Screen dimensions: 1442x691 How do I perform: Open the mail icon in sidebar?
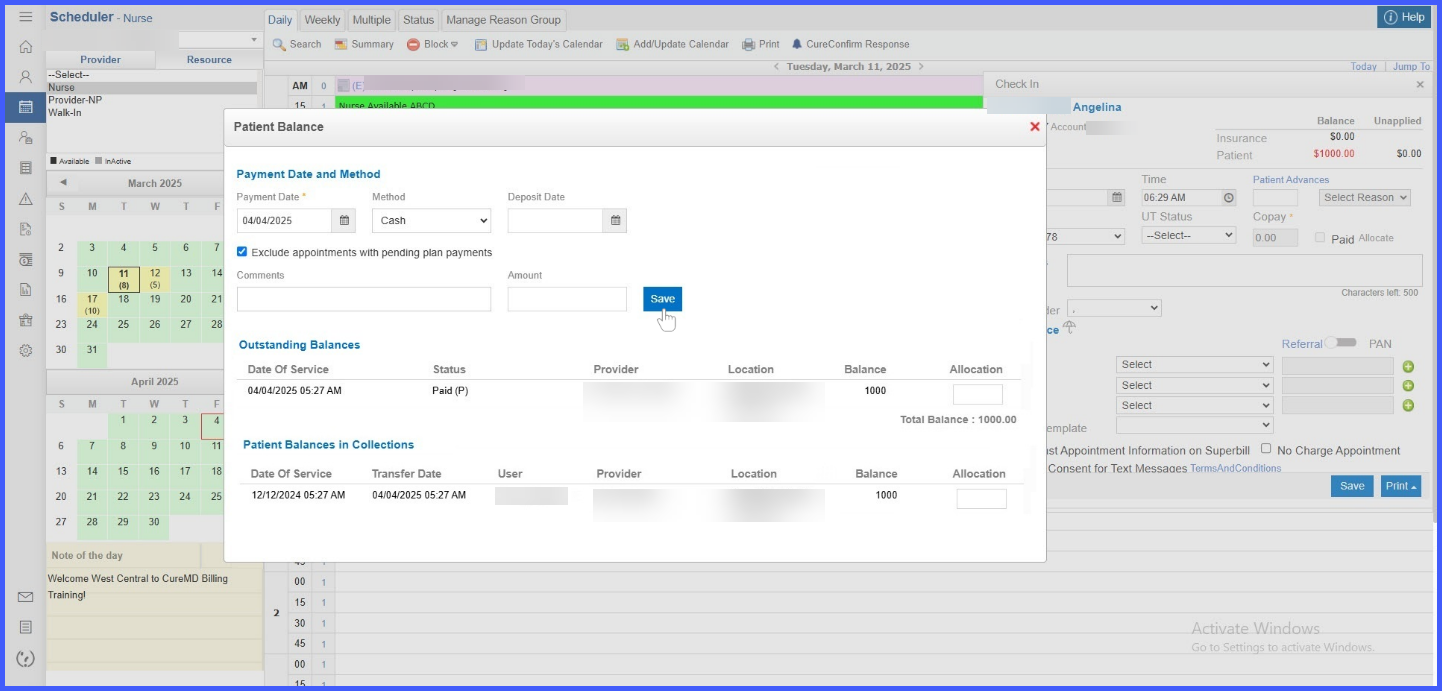(x=26, y=597)
